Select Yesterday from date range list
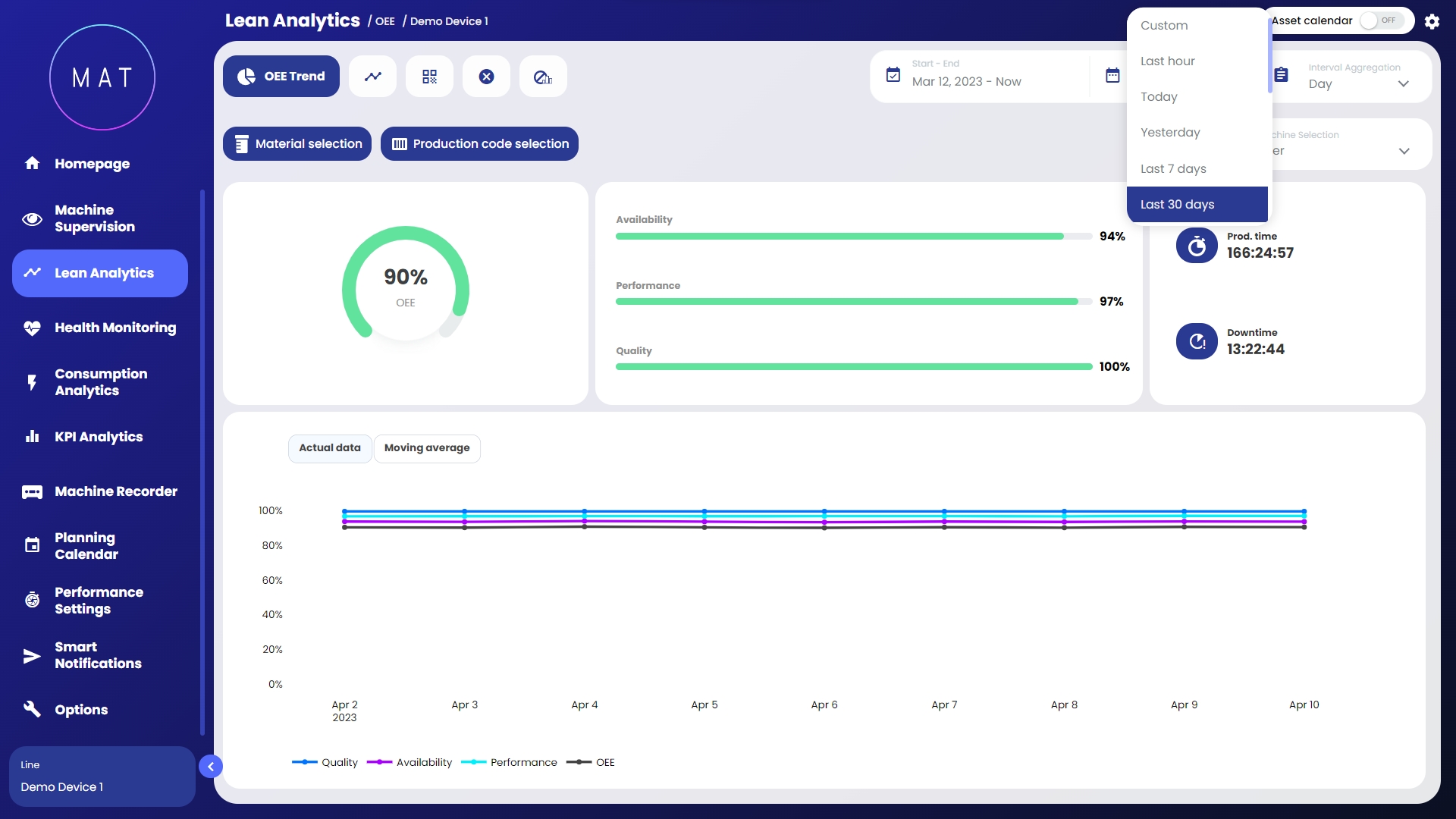 click(x=1169, y=133)
